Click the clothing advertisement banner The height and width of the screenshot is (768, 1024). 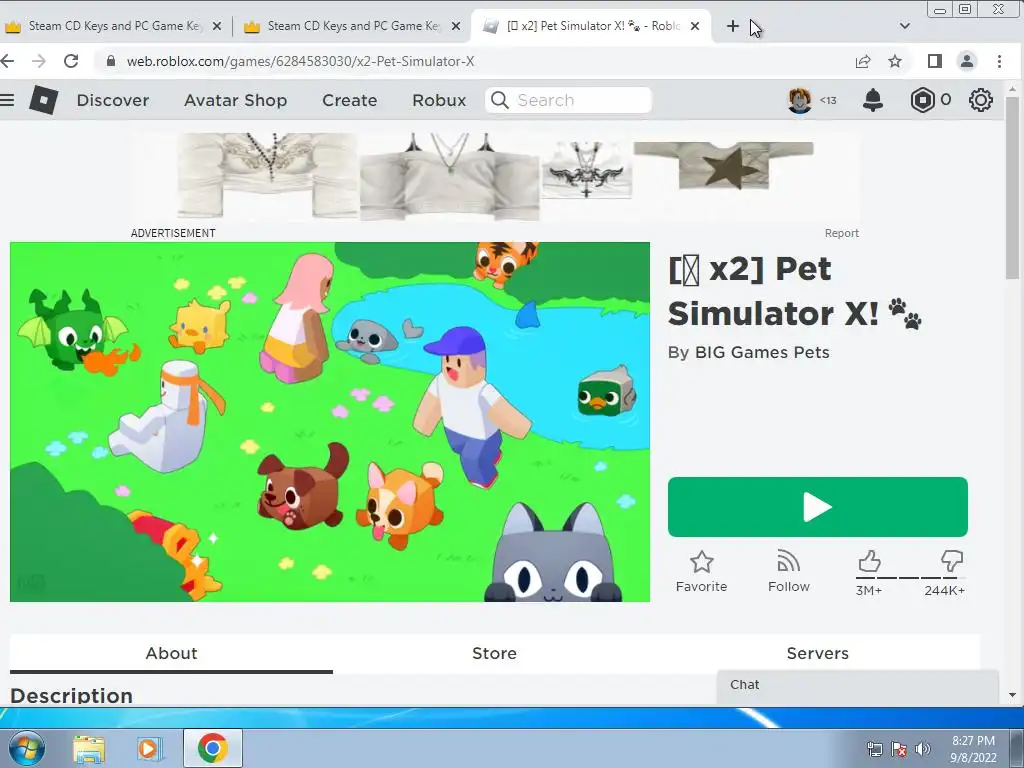point(494,177)
